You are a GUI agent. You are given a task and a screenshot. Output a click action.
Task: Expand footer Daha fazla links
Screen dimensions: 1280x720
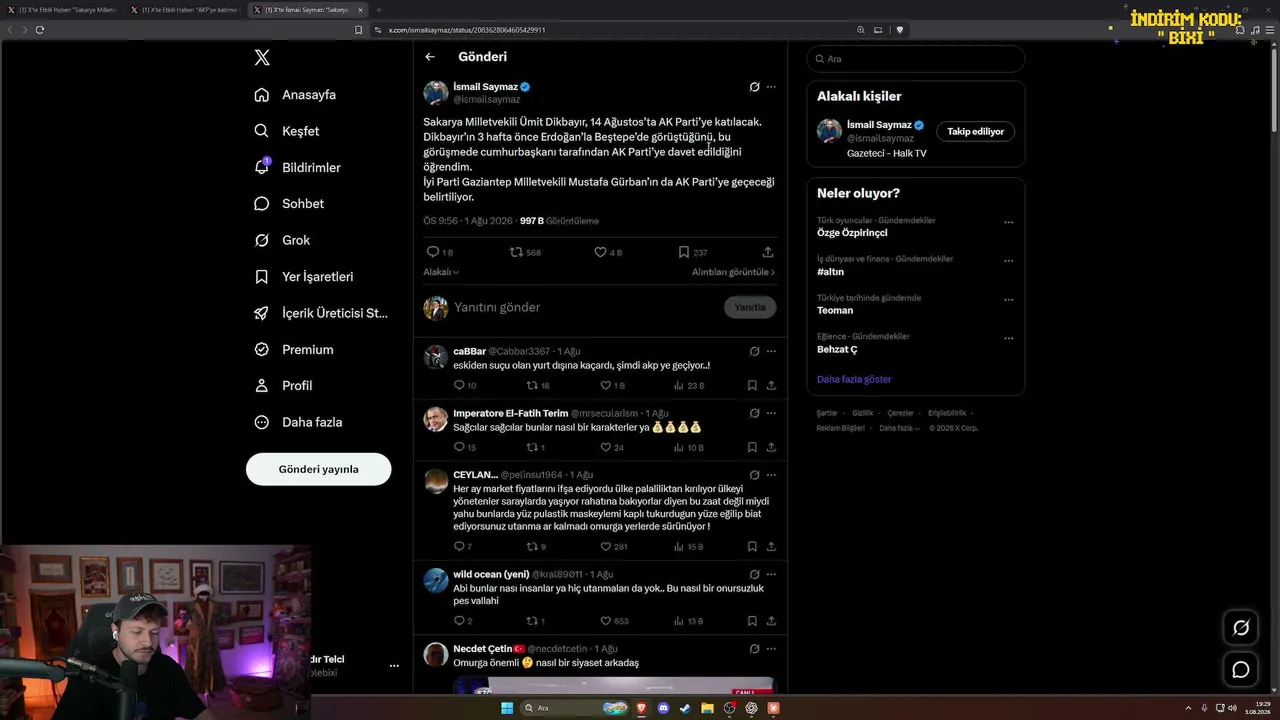898,428
